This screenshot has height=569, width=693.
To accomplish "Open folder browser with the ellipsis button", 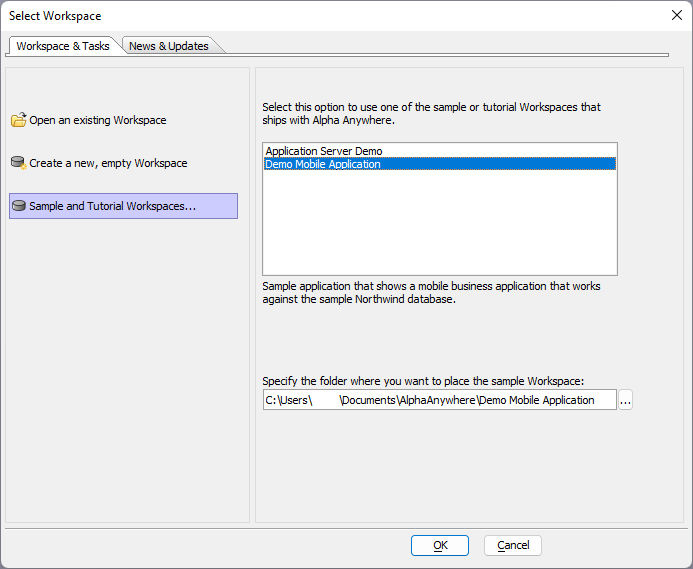I will 625,400.
